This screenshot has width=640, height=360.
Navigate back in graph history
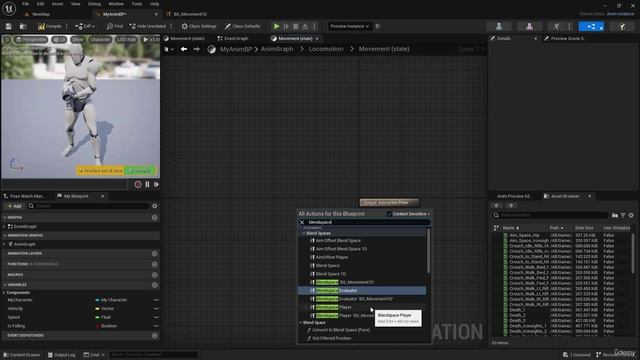(x=184, y=49)
